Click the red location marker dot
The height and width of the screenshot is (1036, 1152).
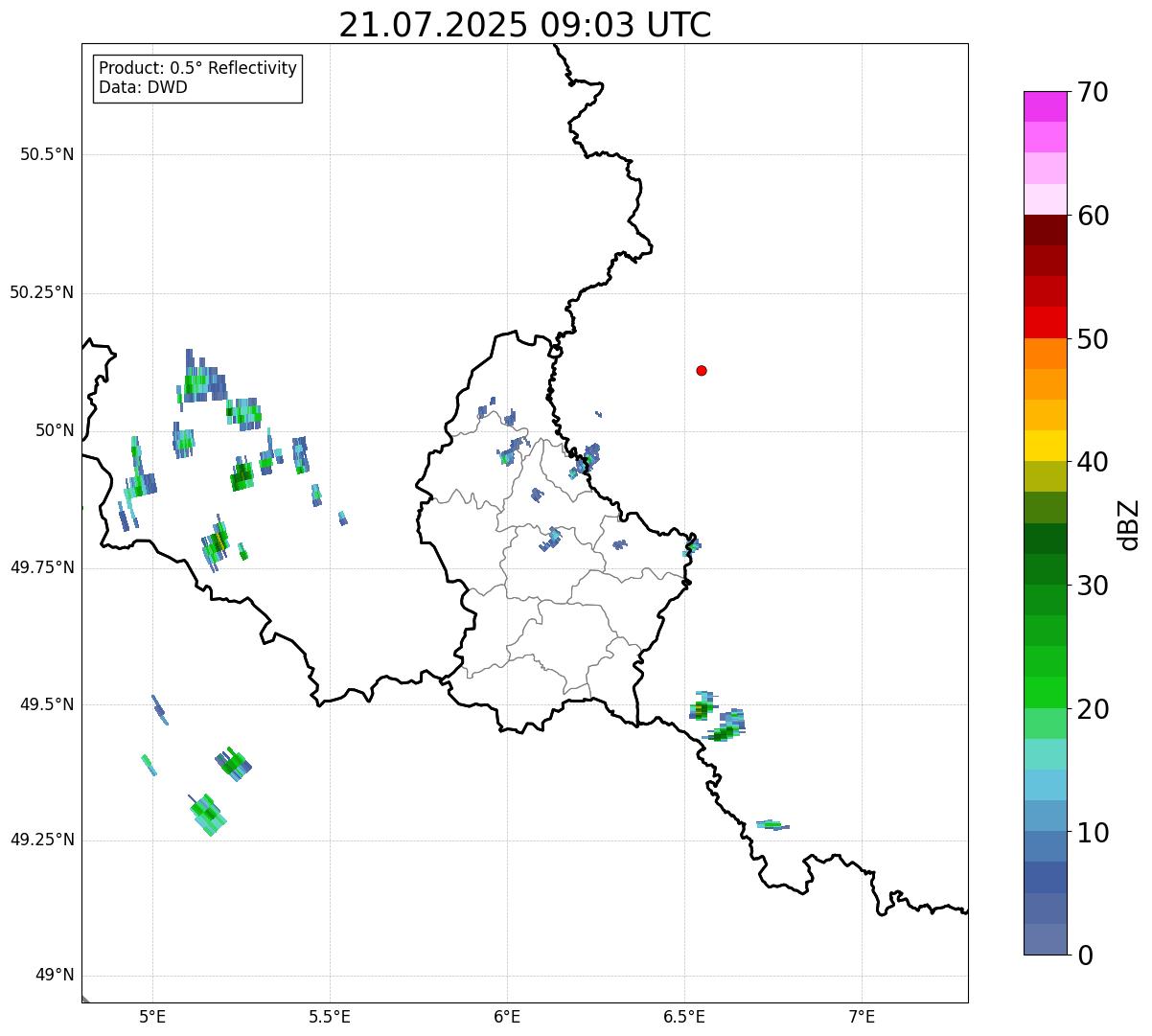point(702,370)
